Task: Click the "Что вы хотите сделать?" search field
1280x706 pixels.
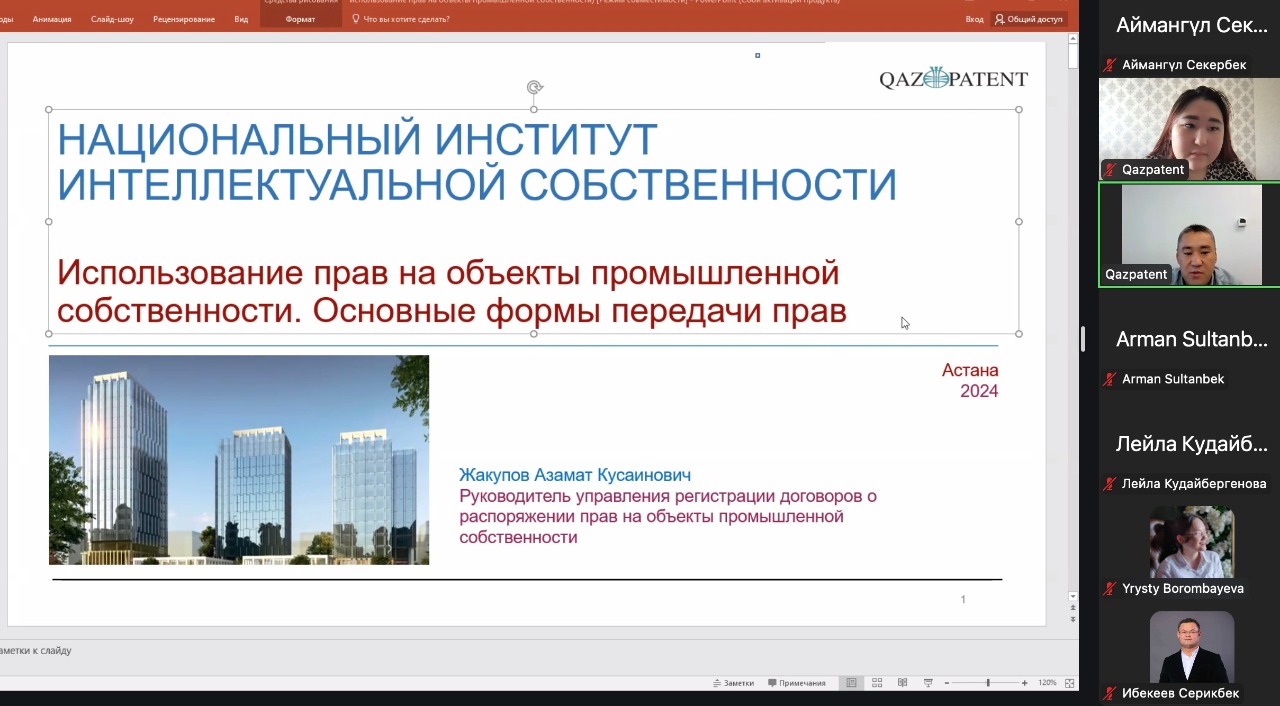Action: click(405, 19)
